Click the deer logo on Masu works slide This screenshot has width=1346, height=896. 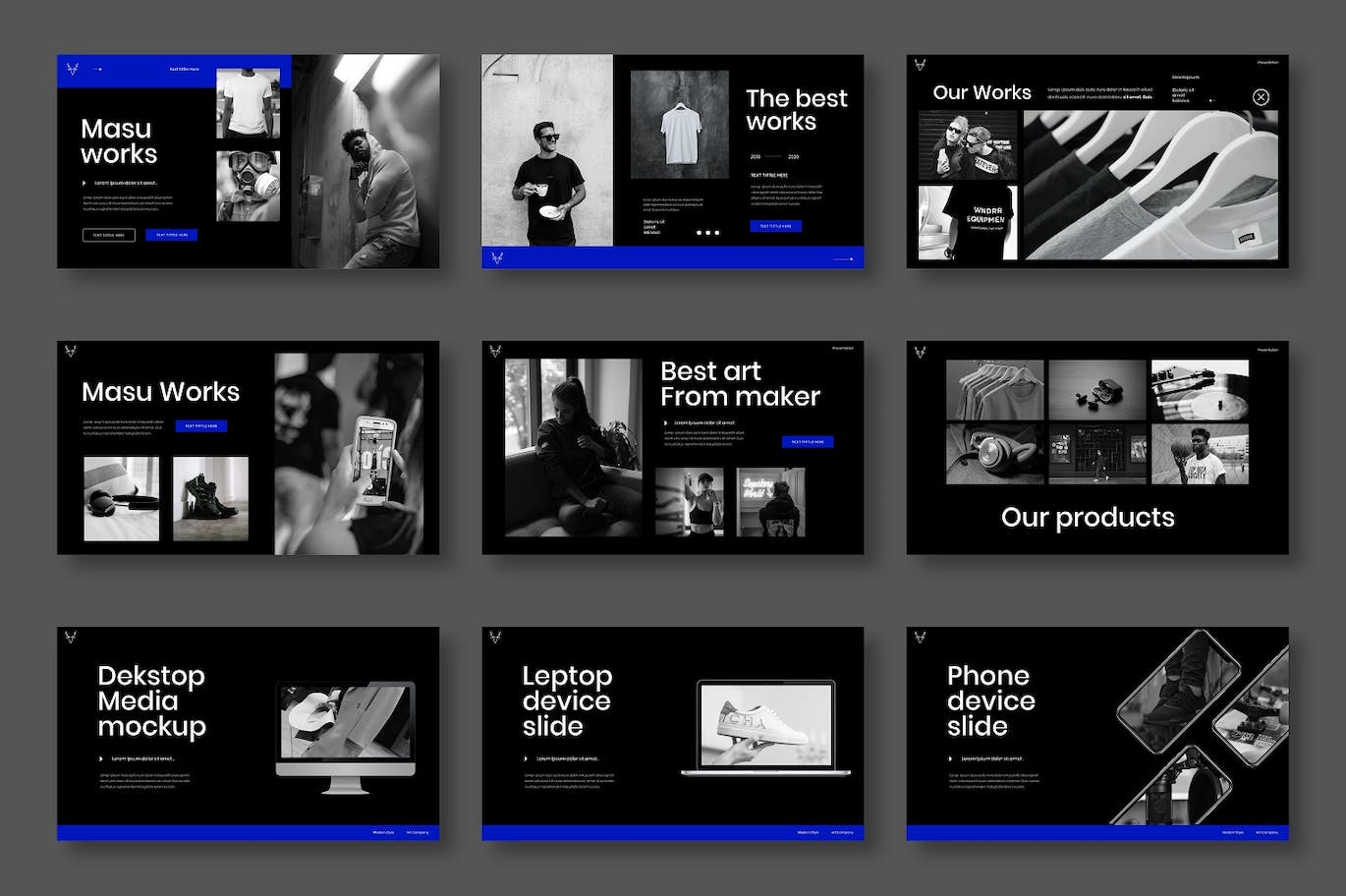click(x=72, y=69)
